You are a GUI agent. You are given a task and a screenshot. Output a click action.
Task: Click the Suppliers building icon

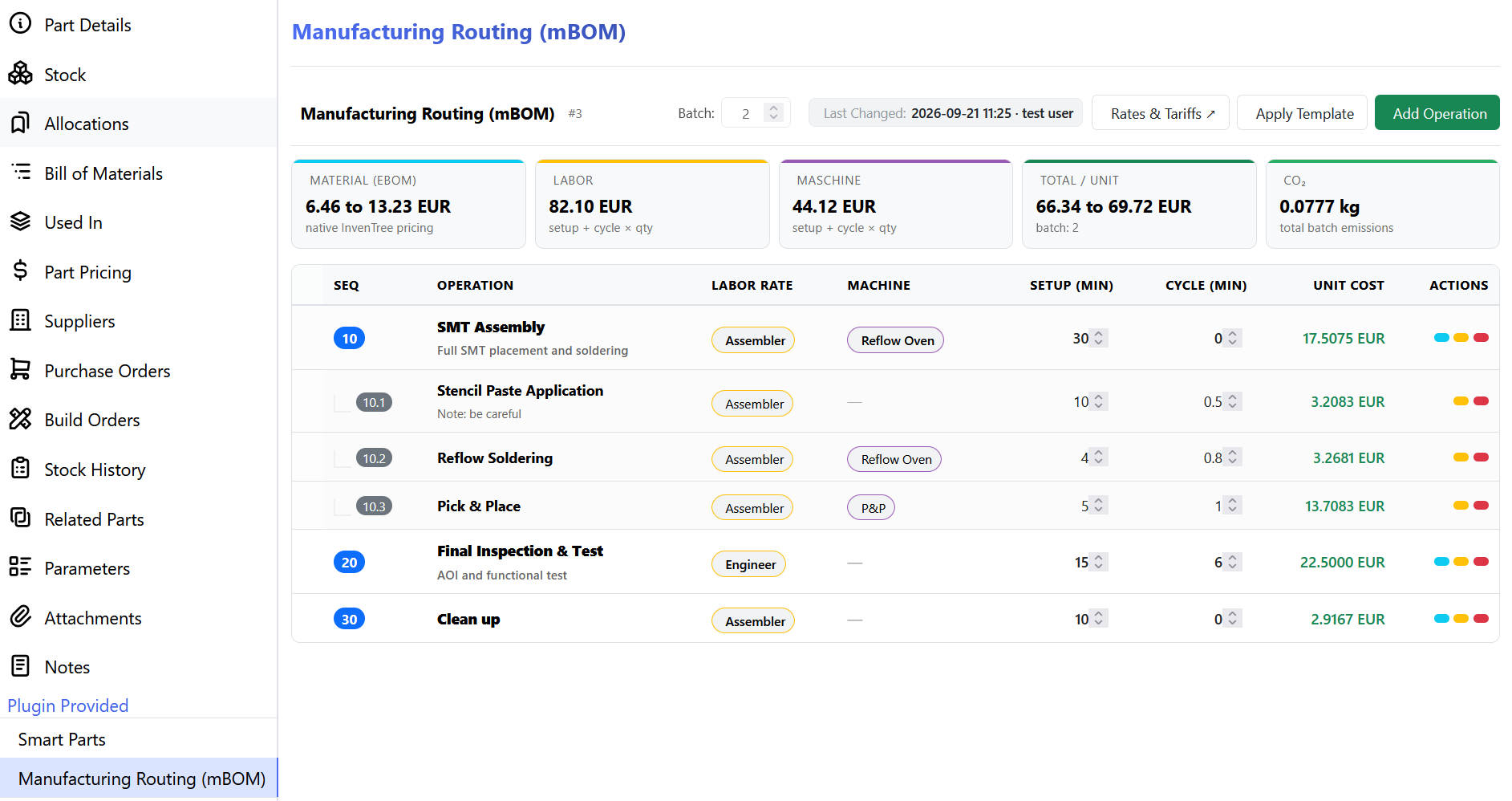[20, 320]
